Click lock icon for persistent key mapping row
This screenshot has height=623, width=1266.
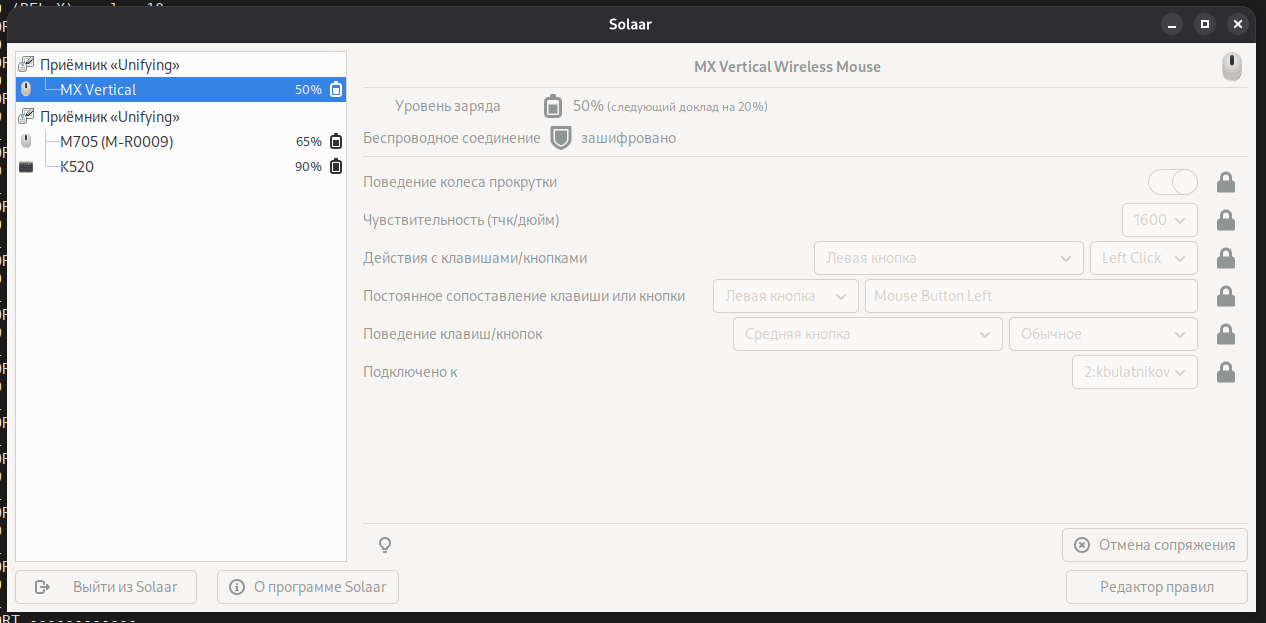pos(1225,296)
